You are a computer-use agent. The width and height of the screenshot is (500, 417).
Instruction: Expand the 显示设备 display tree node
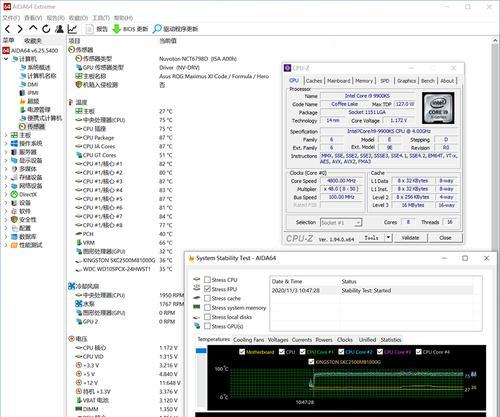coord(6,160)
